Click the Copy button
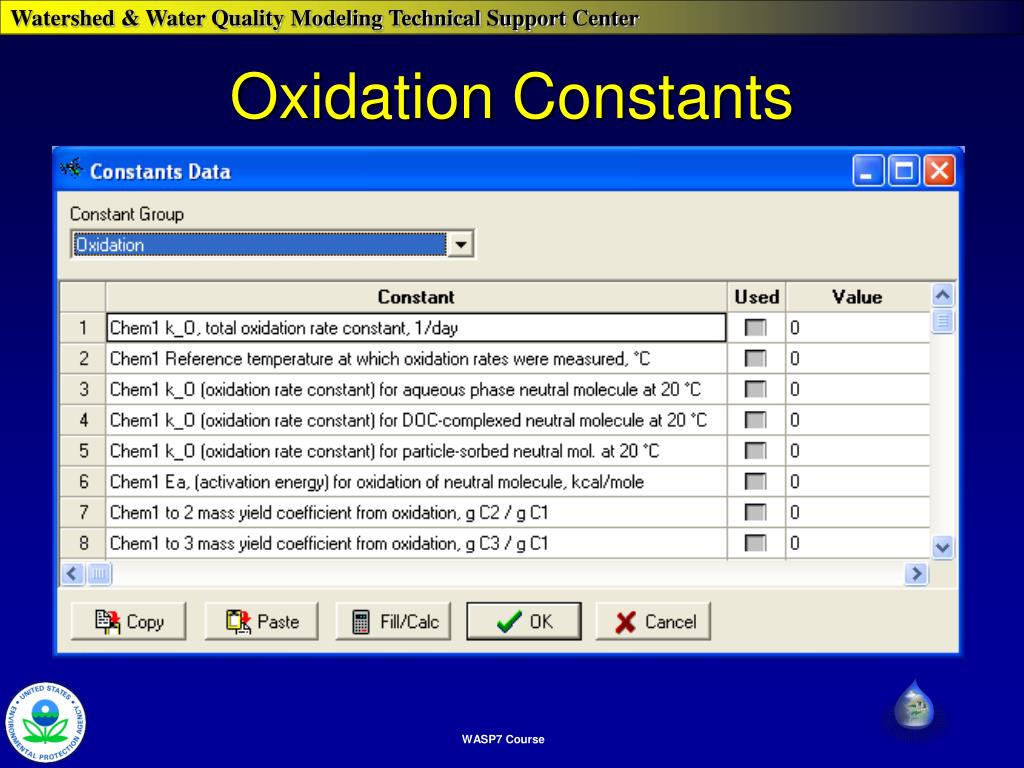The height and width of the screenshot is (768, 1024). point(129,621)
